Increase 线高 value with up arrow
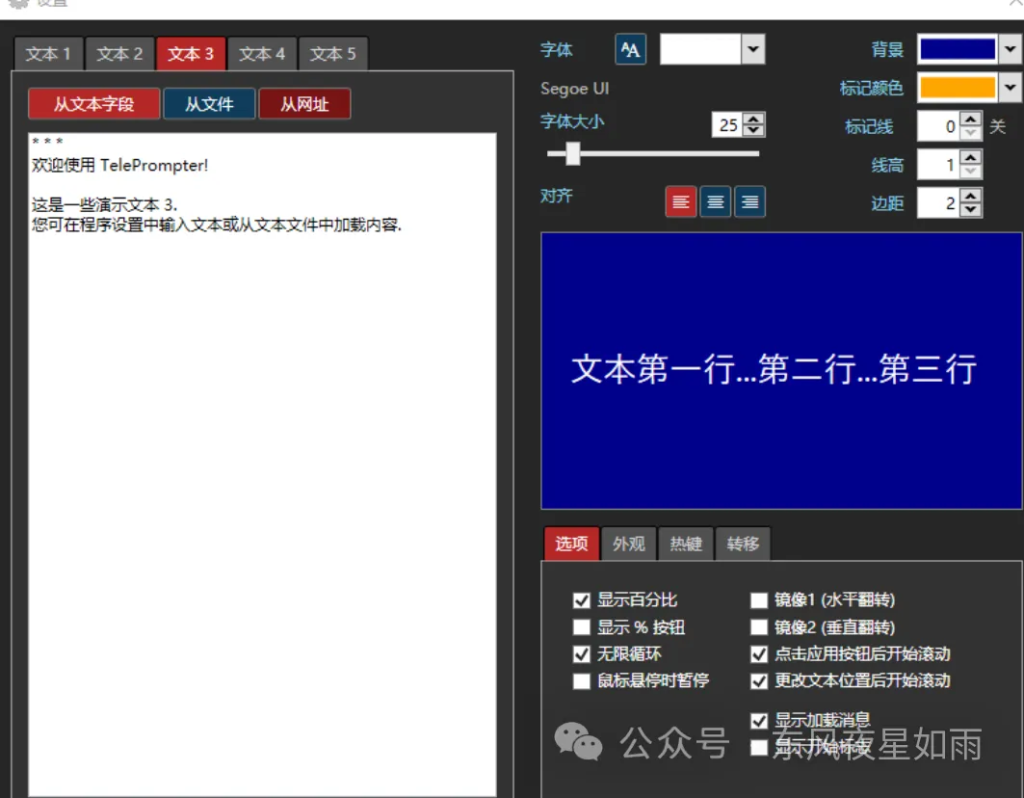1024x798 pixels. (x=971, y=157)
